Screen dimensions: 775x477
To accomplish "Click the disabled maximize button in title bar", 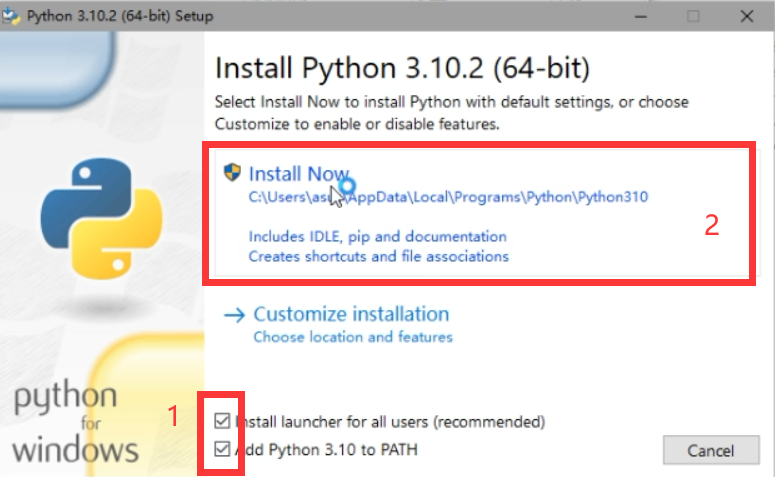I will click(693, 16).
